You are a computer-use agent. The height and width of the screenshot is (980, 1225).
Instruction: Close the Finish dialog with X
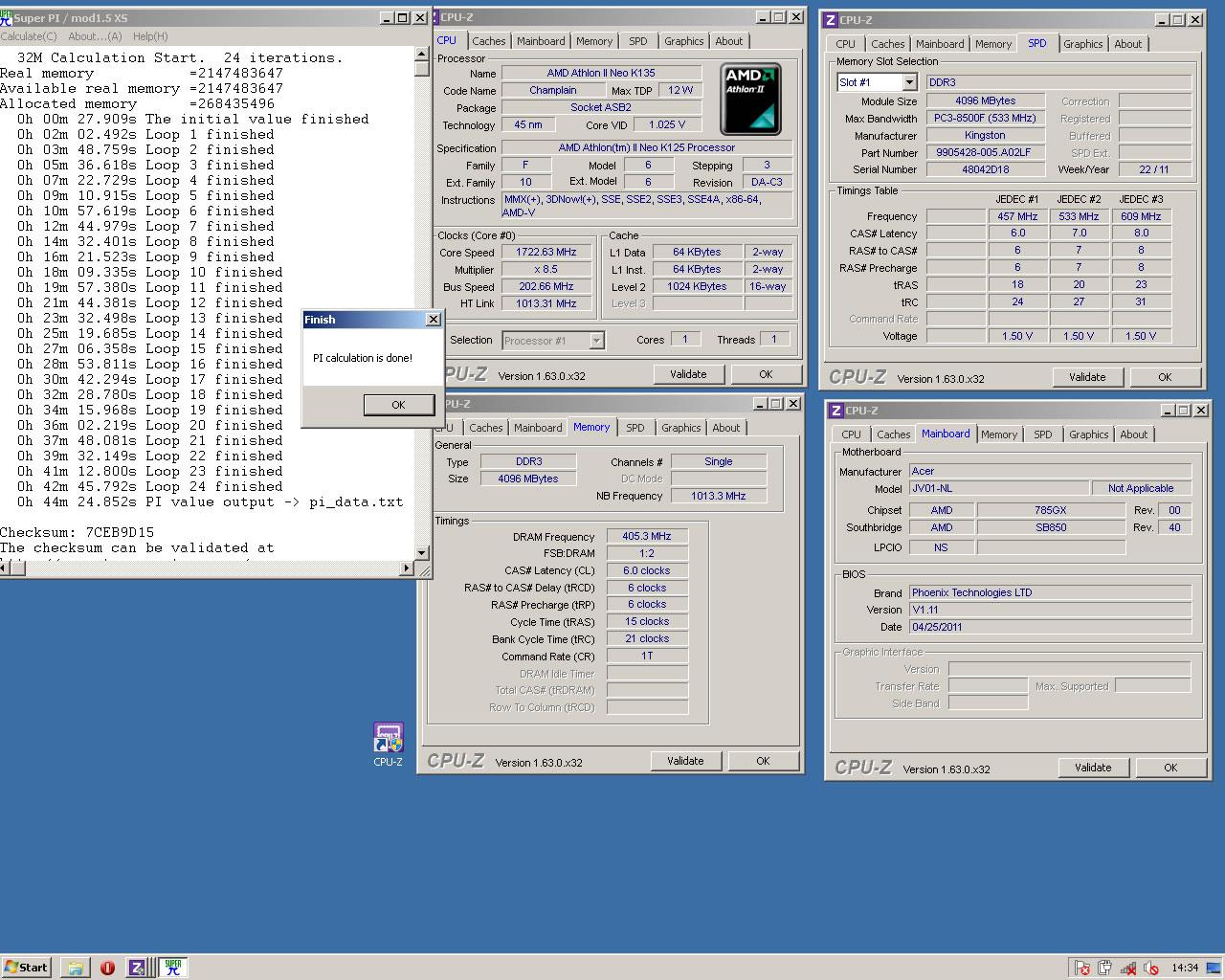pyautogui.click(x=433, y=320)
